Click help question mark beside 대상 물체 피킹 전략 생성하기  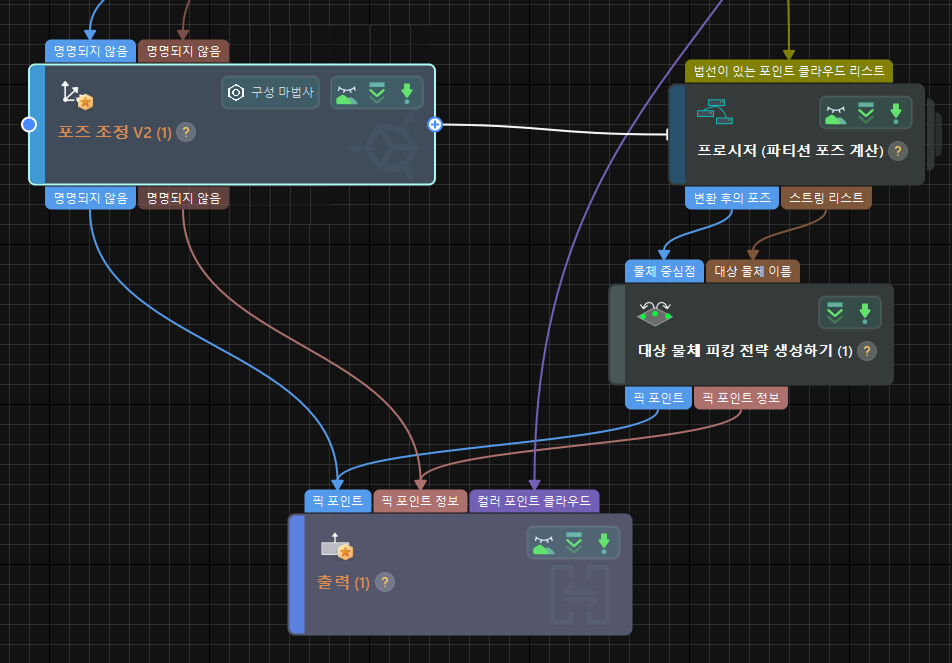867,350
